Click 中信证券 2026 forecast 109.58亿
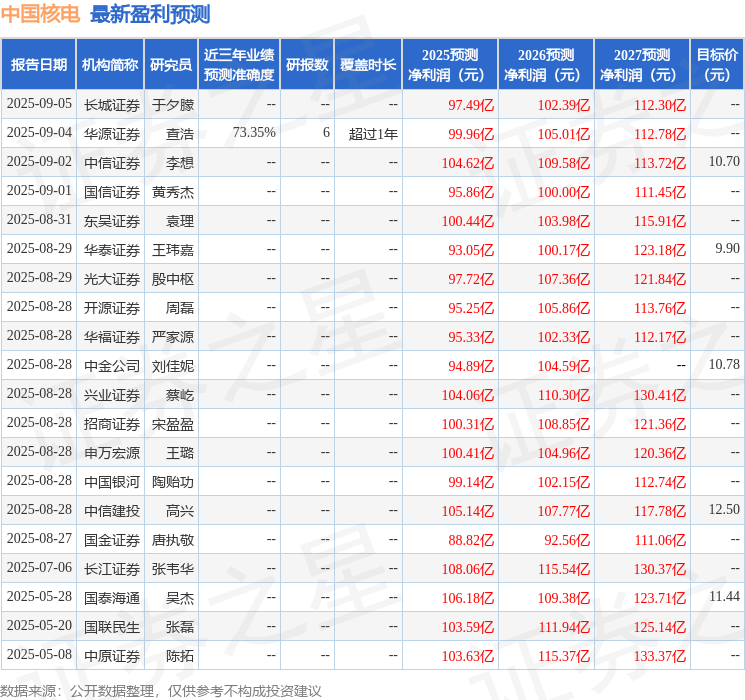 click(x=564, y=163)
